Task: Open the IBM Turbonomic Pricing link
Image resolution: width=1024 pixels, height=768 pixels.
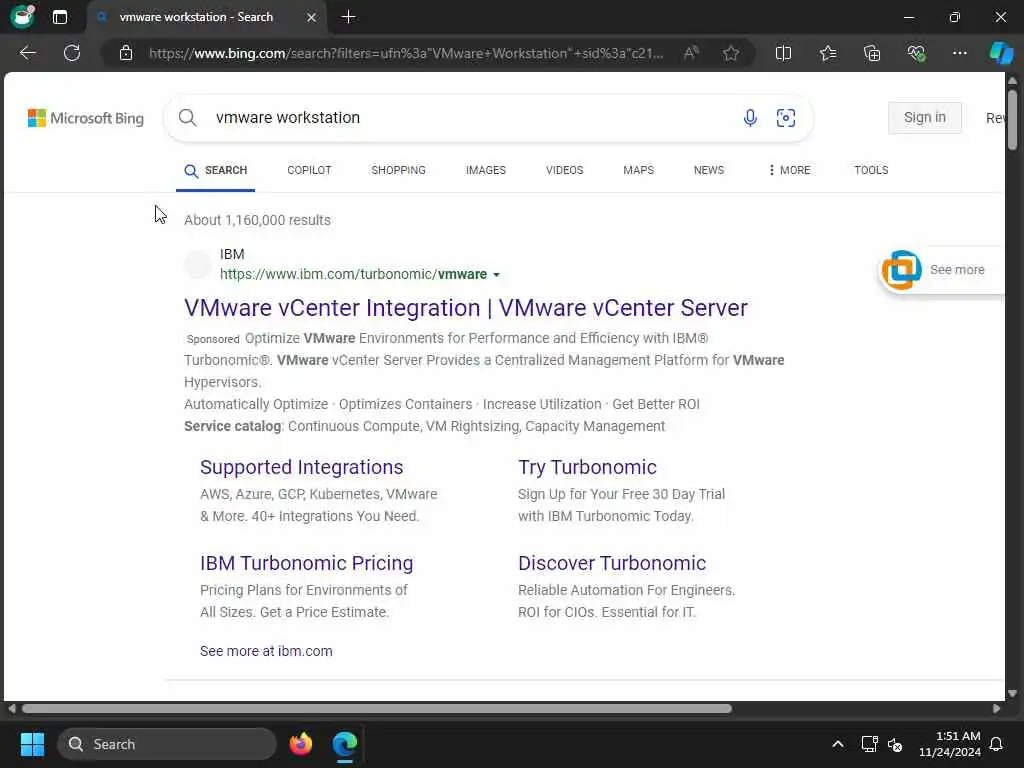Action: click(x=306, y=563)
